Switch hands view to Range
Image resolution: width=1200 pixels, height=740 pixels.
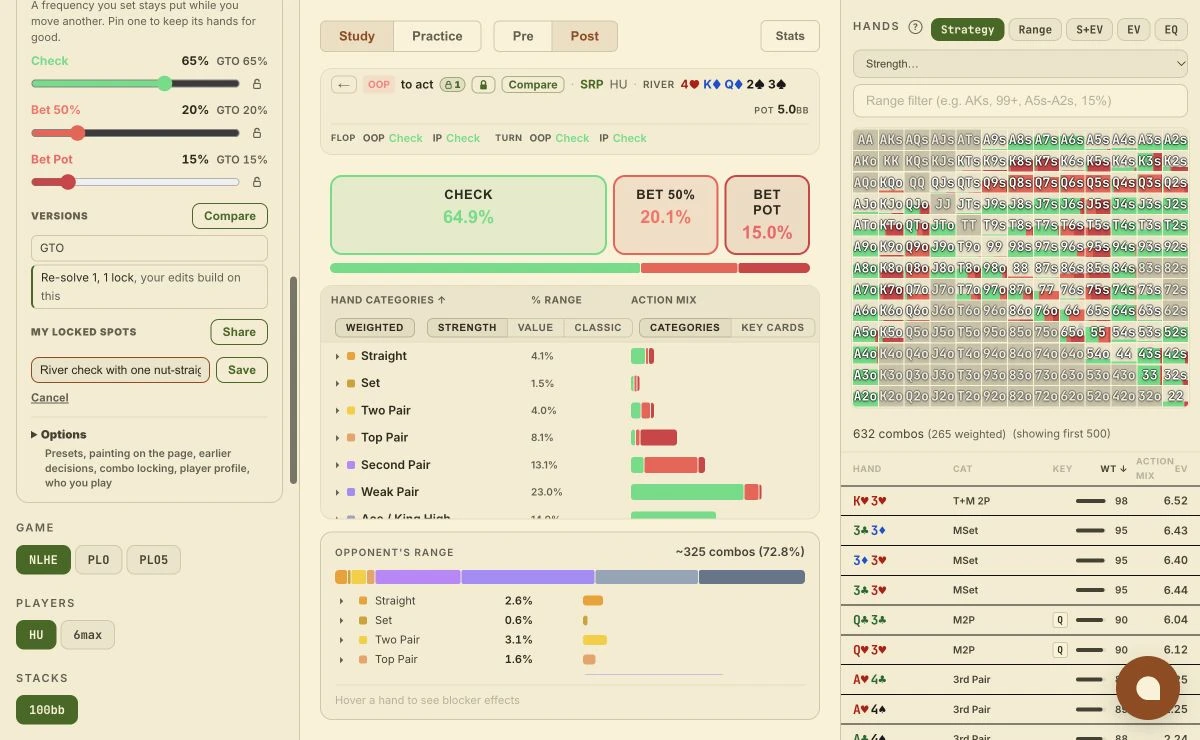[1035, 29]
